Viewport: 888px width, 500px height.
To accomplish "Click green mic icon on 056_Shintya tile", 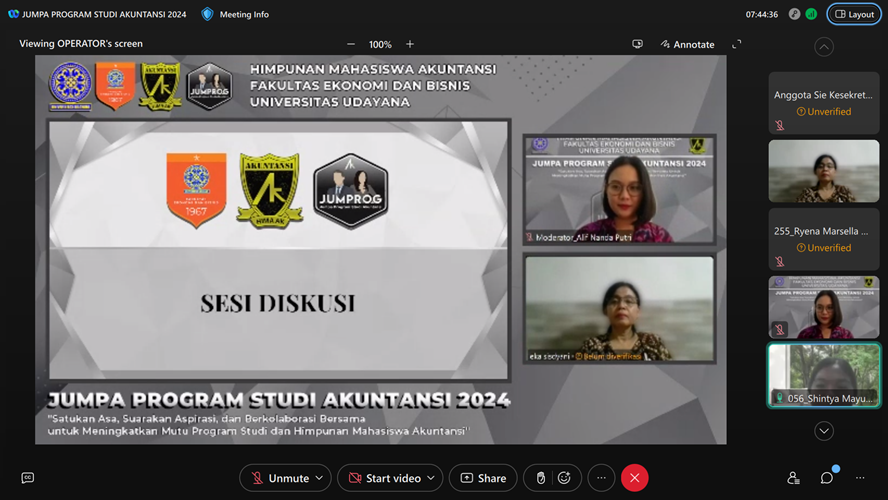I will tap(780, 398).
